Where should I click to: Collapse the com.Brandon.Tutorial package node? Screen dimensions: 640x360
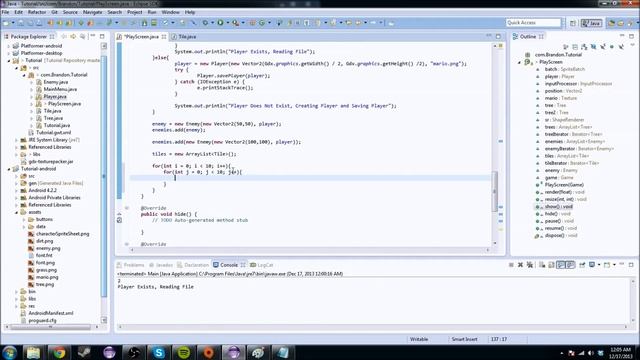coord(24,75)
